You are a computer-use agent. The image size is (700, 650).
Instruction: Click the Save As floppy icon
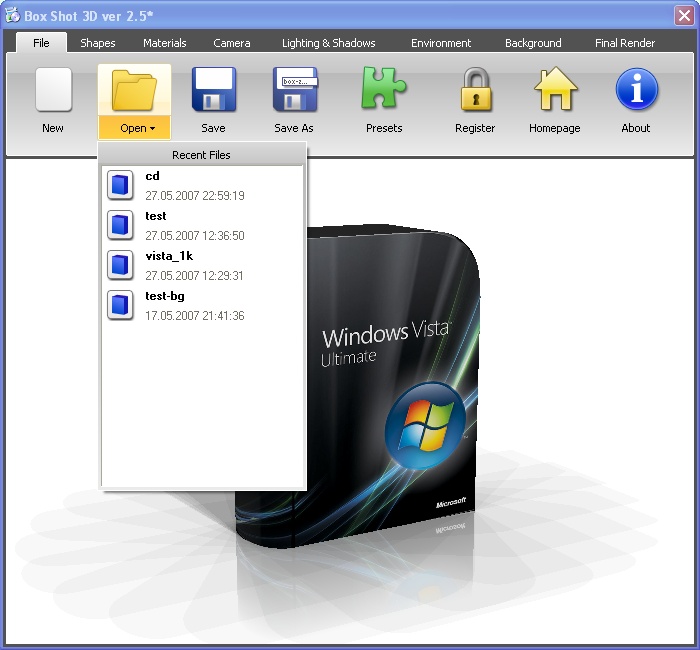[x=294, y=90]
